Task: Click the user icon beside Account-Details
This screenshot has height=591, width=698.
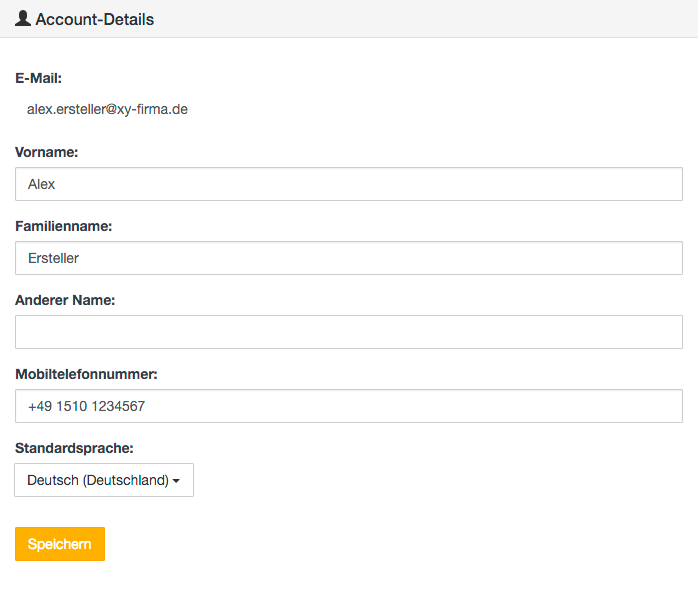Action: pos(23,19)
